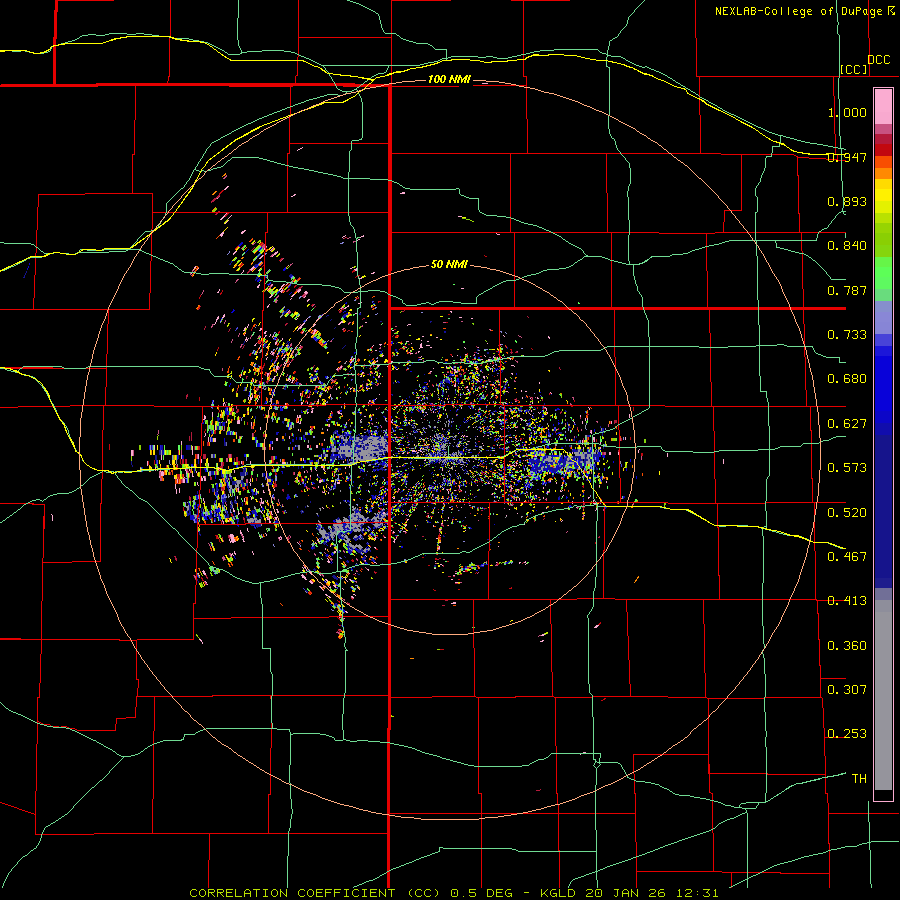Click the DCC product label
Viewport: 900px width, 900px height.
[x=879, y=60]
